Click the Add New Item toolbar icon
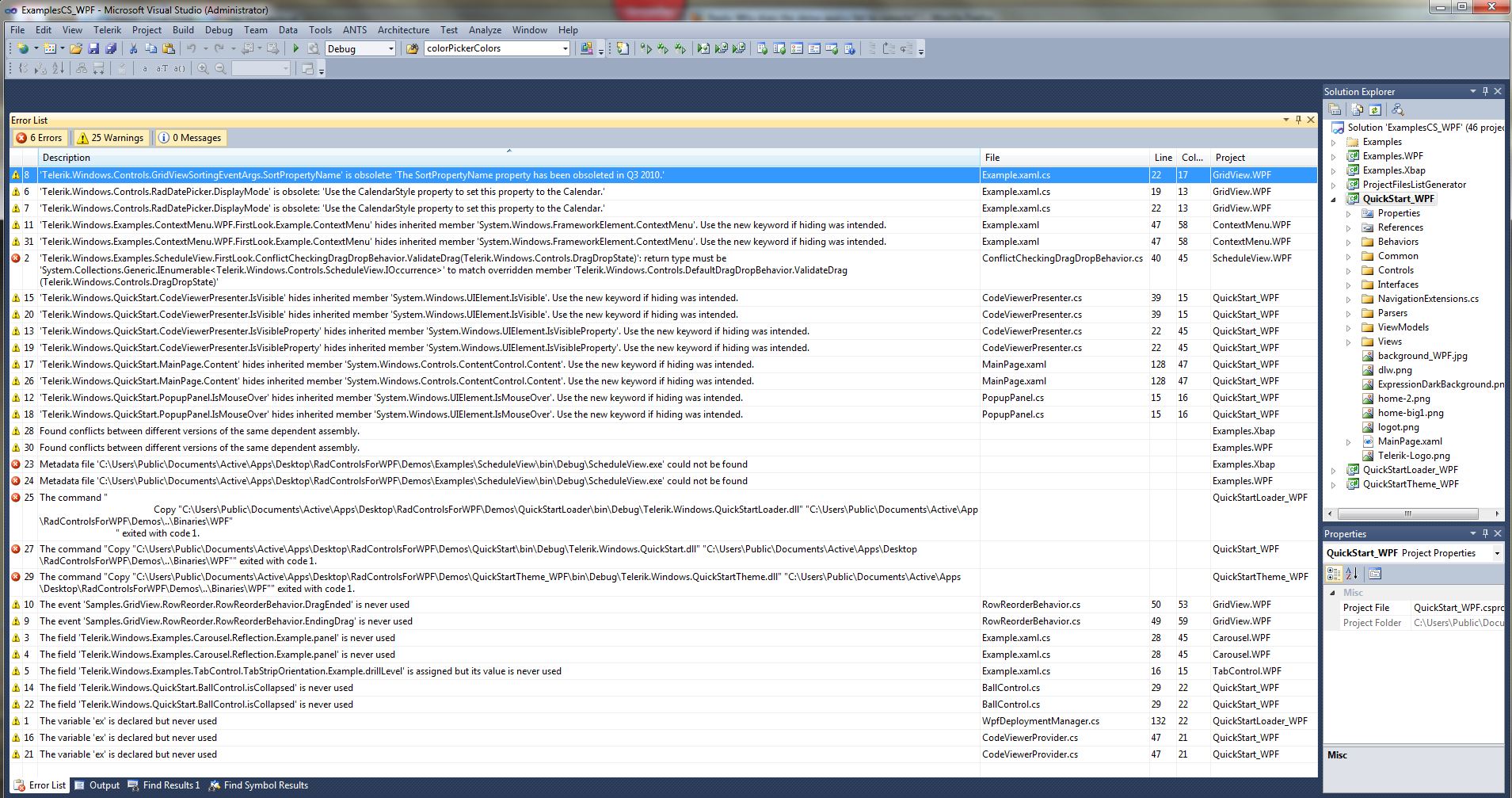 point(50,48)
